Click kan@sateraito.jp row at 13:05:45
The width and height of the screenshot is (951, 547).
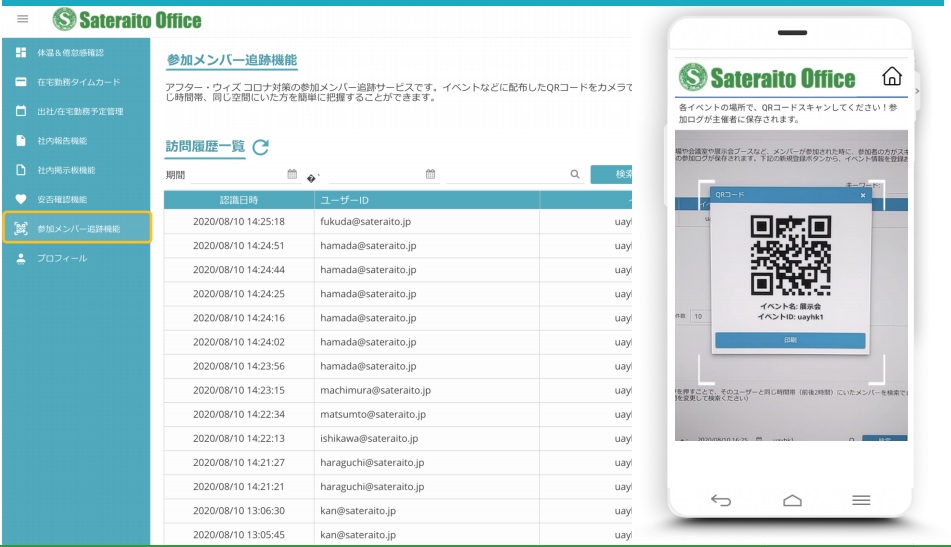(x=398, y=535)
